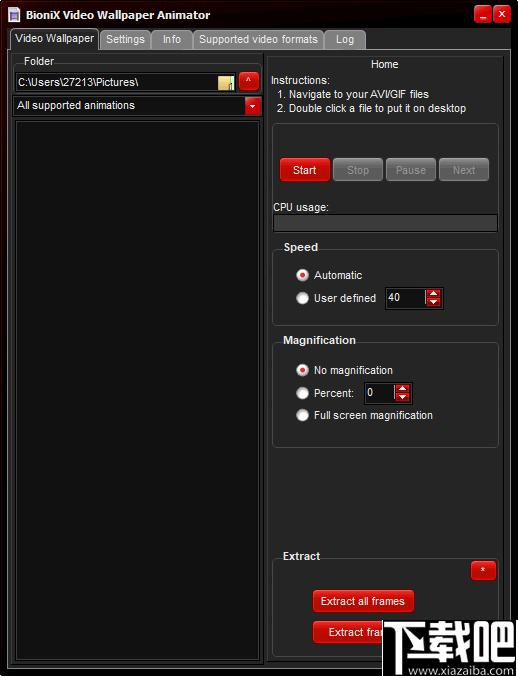Open the Supported video formats tab
Viewport: 518px width, 676px height.
tap(258, 39)
